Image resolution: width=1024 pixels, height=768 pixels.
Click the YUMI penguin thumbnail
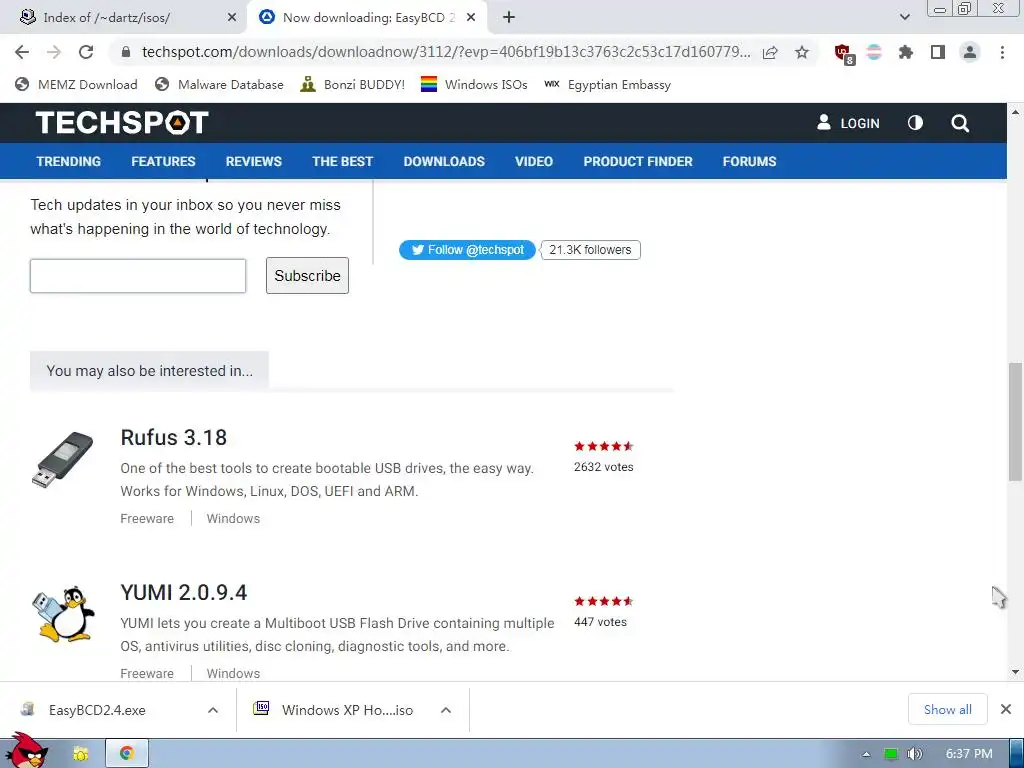(63, 614)
